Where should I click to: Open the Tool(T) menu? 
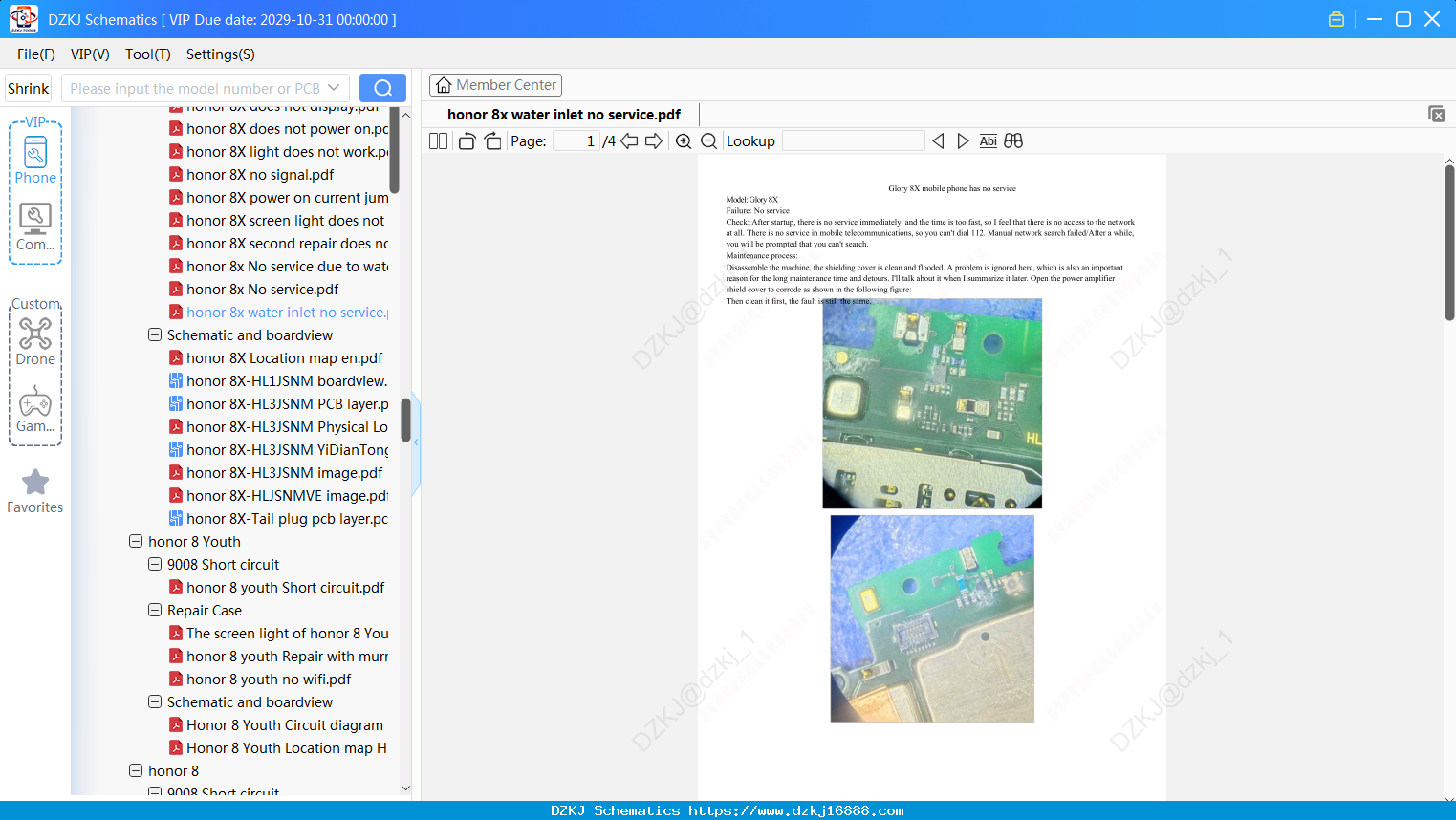(x=148, y=54)
